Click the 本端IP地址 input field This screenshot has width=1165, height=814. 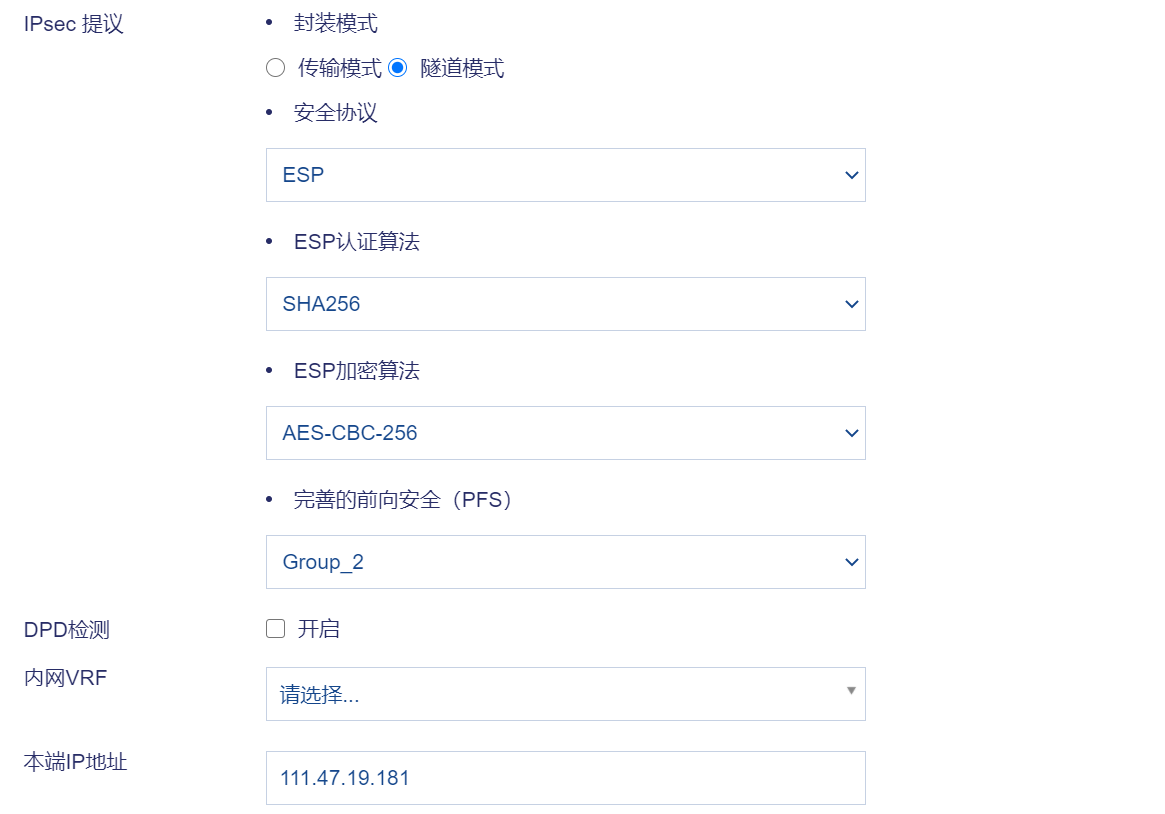pos(565,778)
